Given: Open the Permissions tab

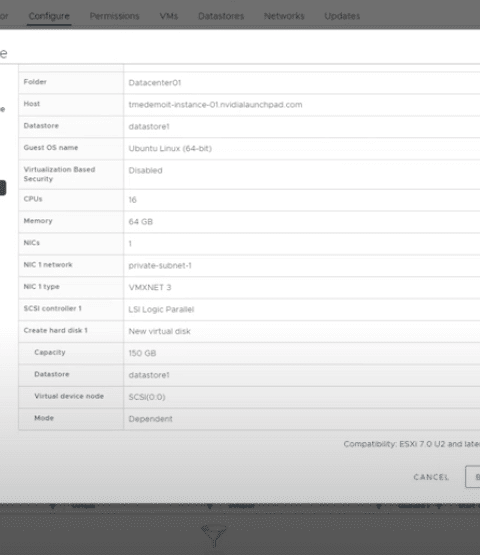Looking at the screenshot, I should [x=114, y=16].
